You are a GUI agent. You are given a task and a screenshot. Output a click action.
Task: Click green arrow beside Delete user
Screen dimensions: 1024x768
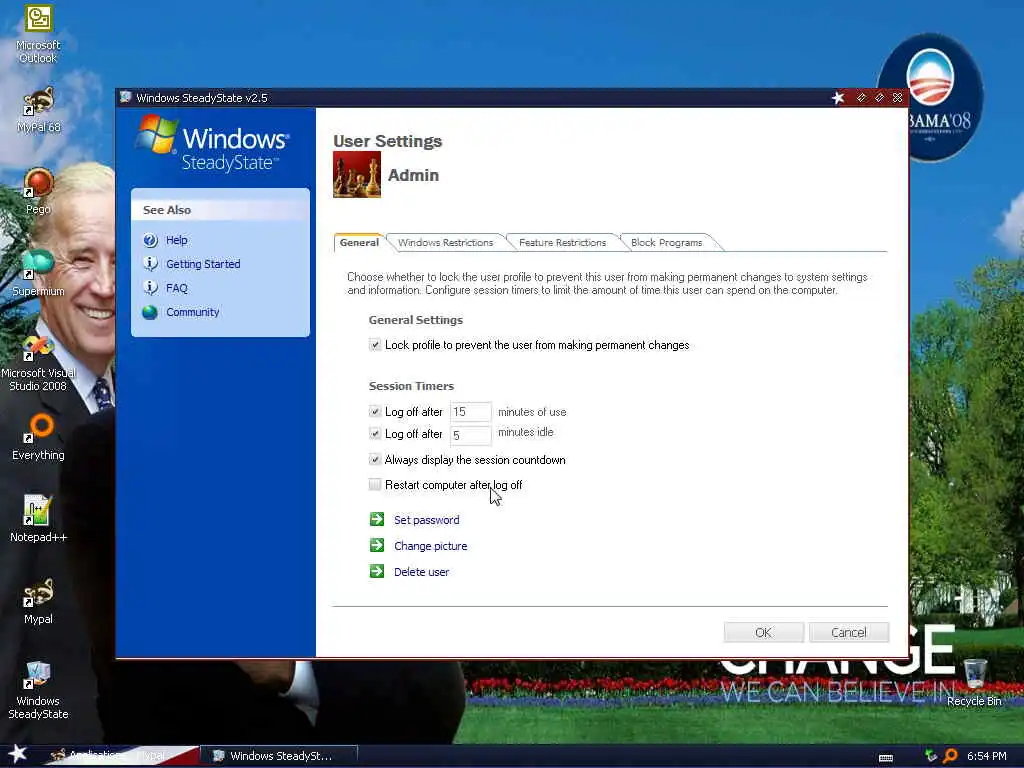click(x=377, y=571)
